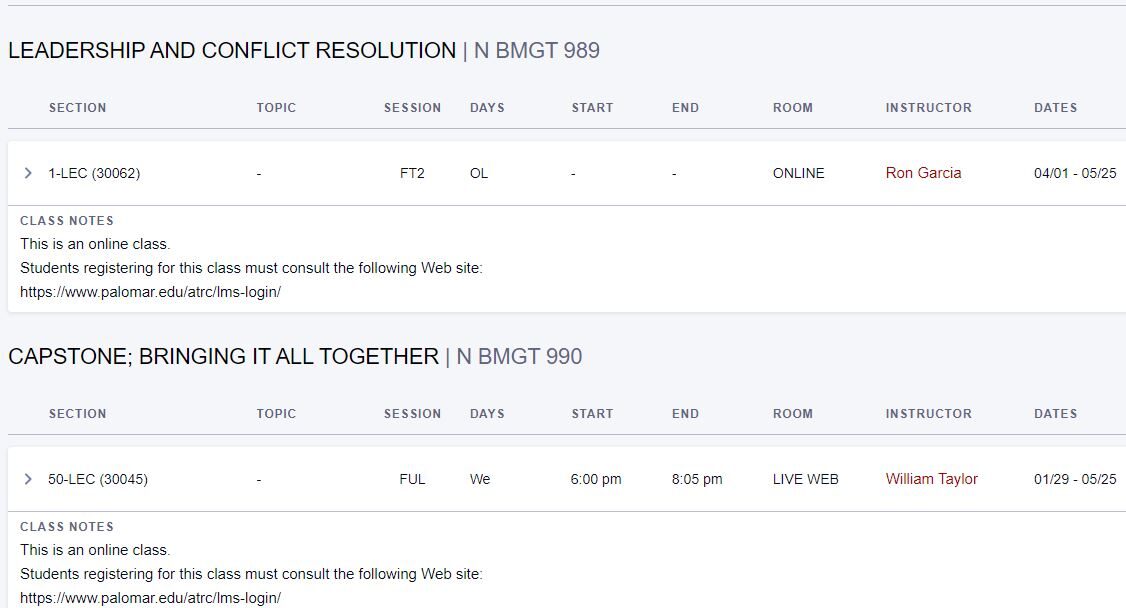Click the ONLINE room cell
1126x608 pixels.
tap(798, 173)
